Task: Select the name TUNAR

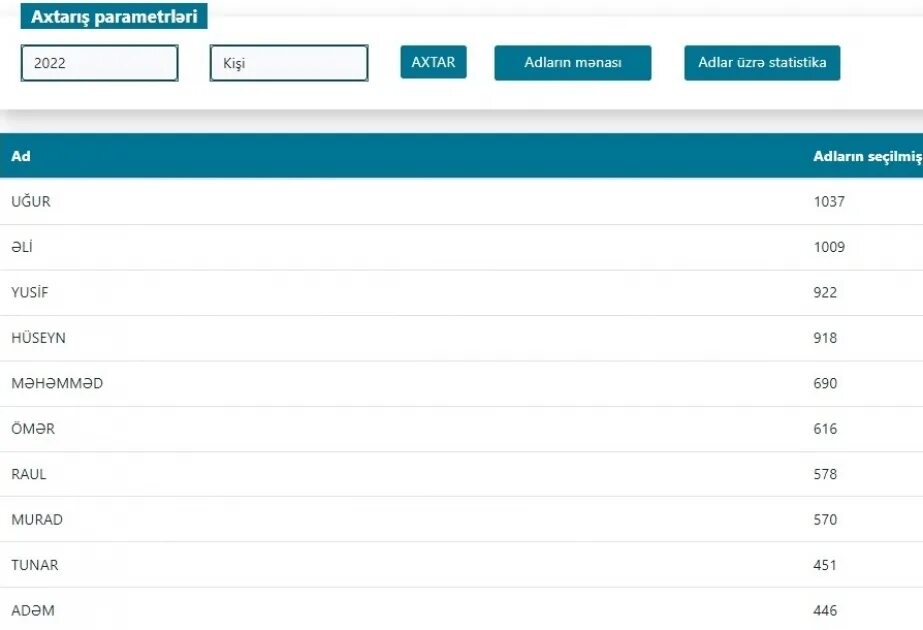Action: (35, 565)
